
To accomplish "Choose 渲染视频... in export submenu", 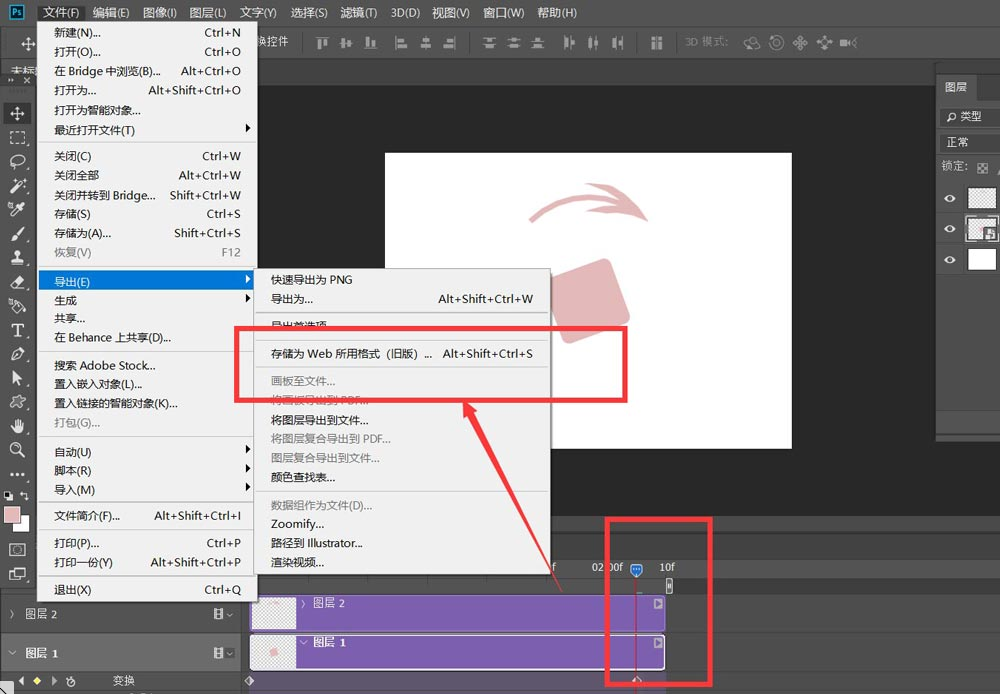I will (402, 562).
